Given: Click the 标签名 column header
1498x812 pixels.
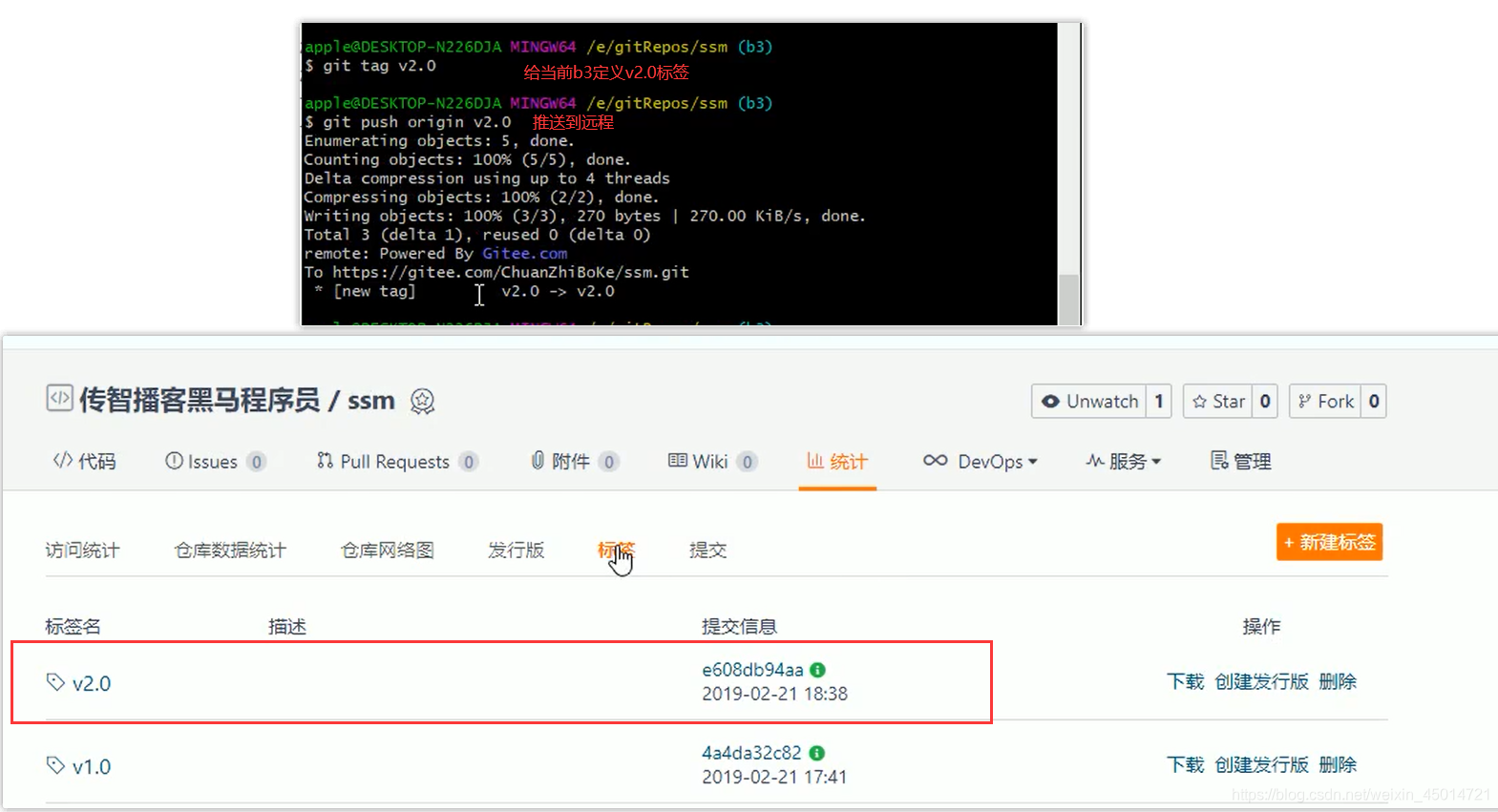Looking at the screenshot, I should click(x=73, y=627).
